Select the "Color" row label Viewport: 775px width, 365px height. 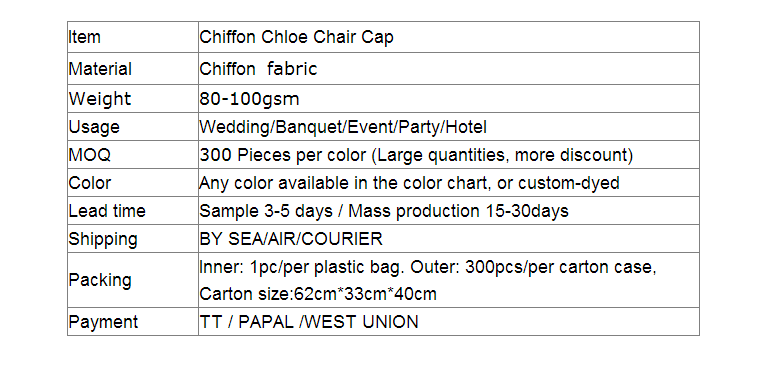[x=90, y=183]
